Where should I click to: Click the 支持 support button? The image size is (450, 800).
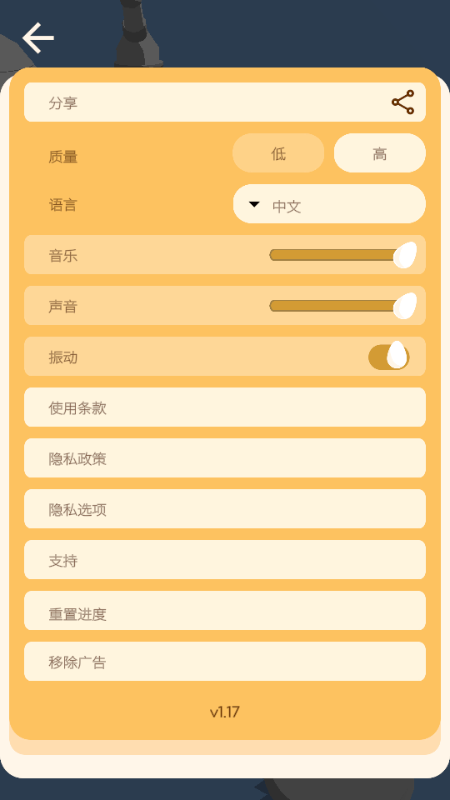[x=225, y=560]
